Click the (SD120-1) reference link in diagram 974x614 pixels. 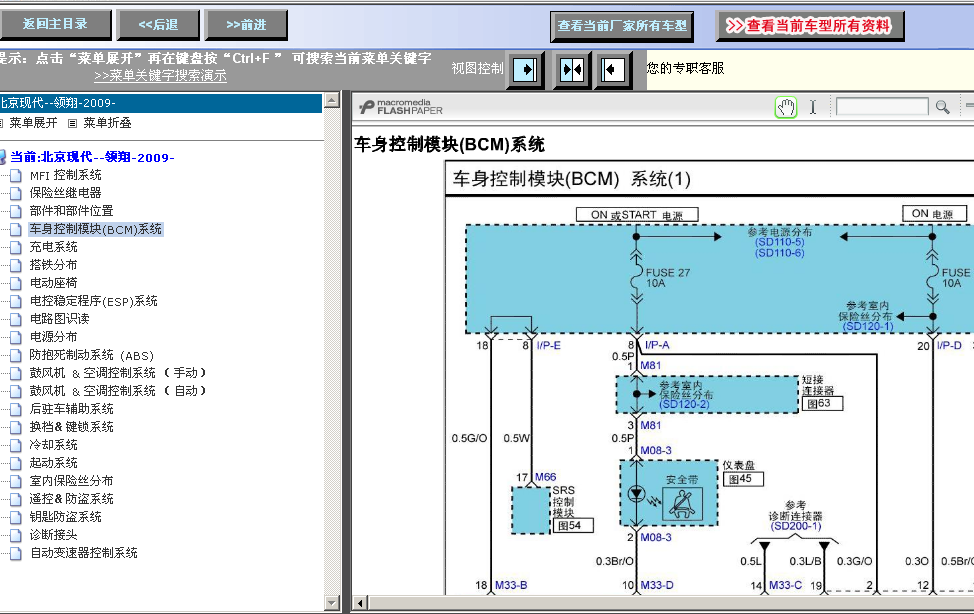[868, 326]
